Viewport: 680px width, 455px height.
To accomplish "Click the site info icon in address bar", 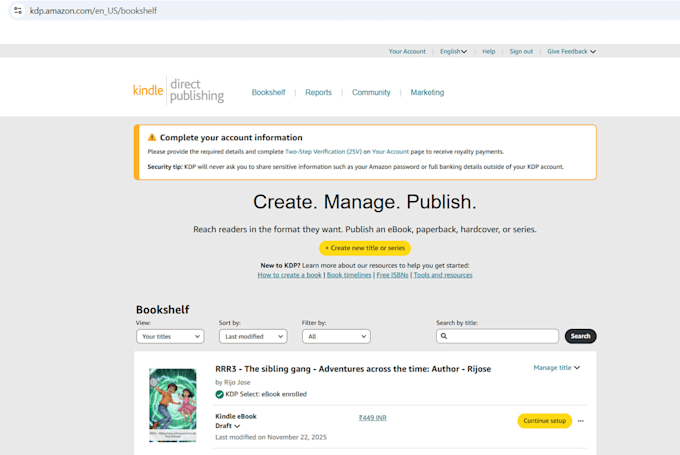I will tap(18, 10).
